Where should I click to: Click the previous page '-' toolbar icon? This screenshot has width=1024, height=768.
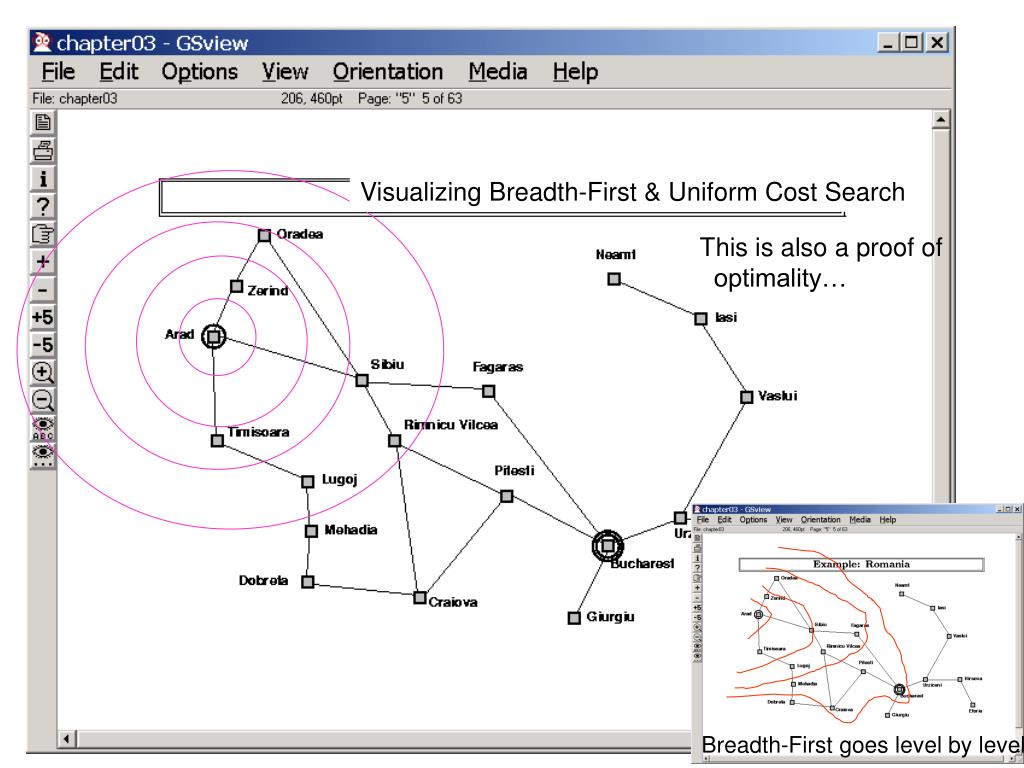[x=43, y=289]
